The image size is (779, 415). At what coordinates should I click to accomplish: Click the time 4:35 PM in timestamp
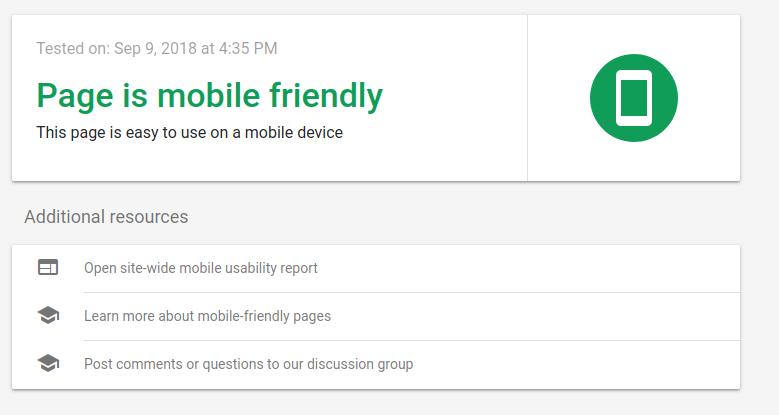248,48
